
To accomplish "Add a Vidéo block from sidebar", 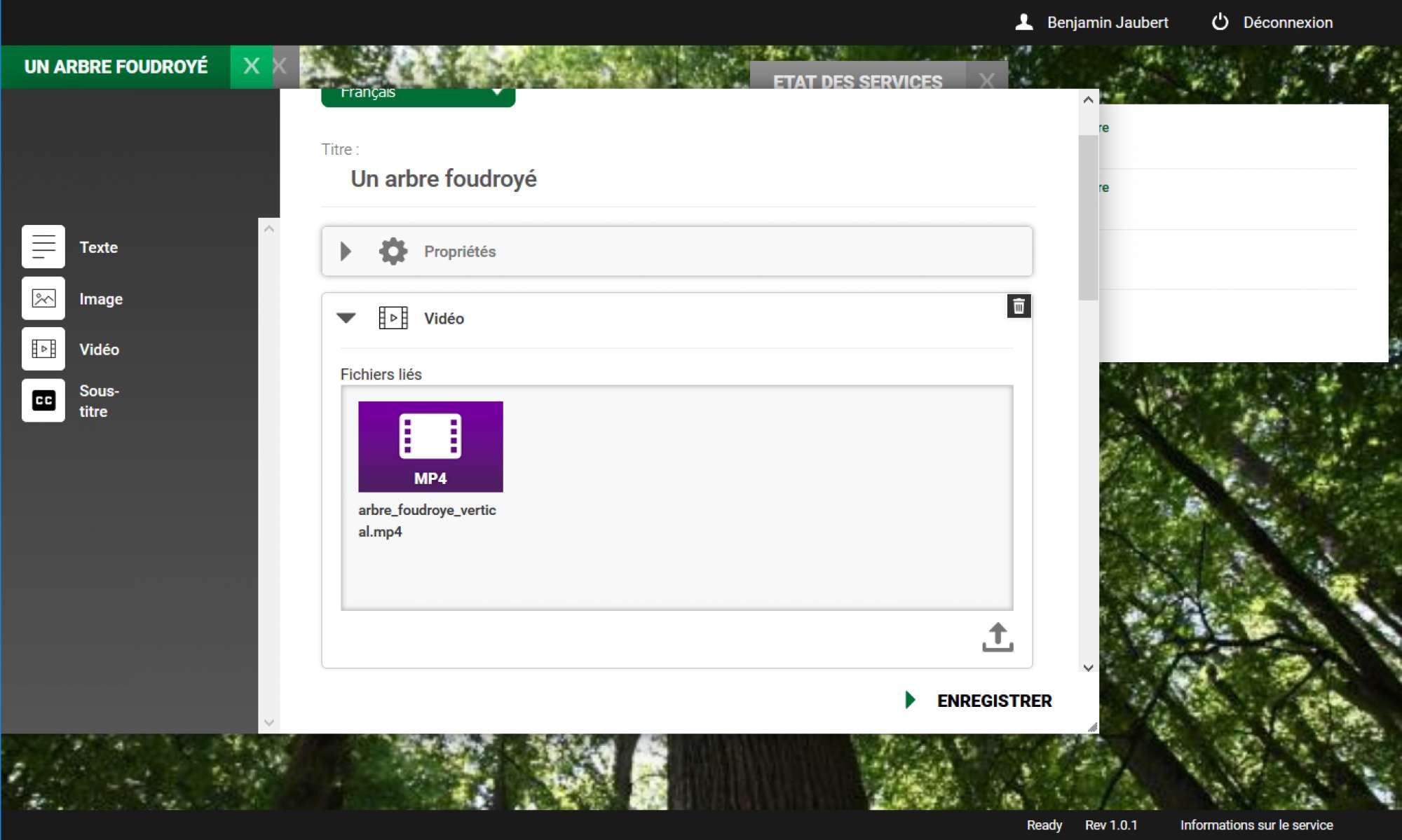I will point(43,349).
